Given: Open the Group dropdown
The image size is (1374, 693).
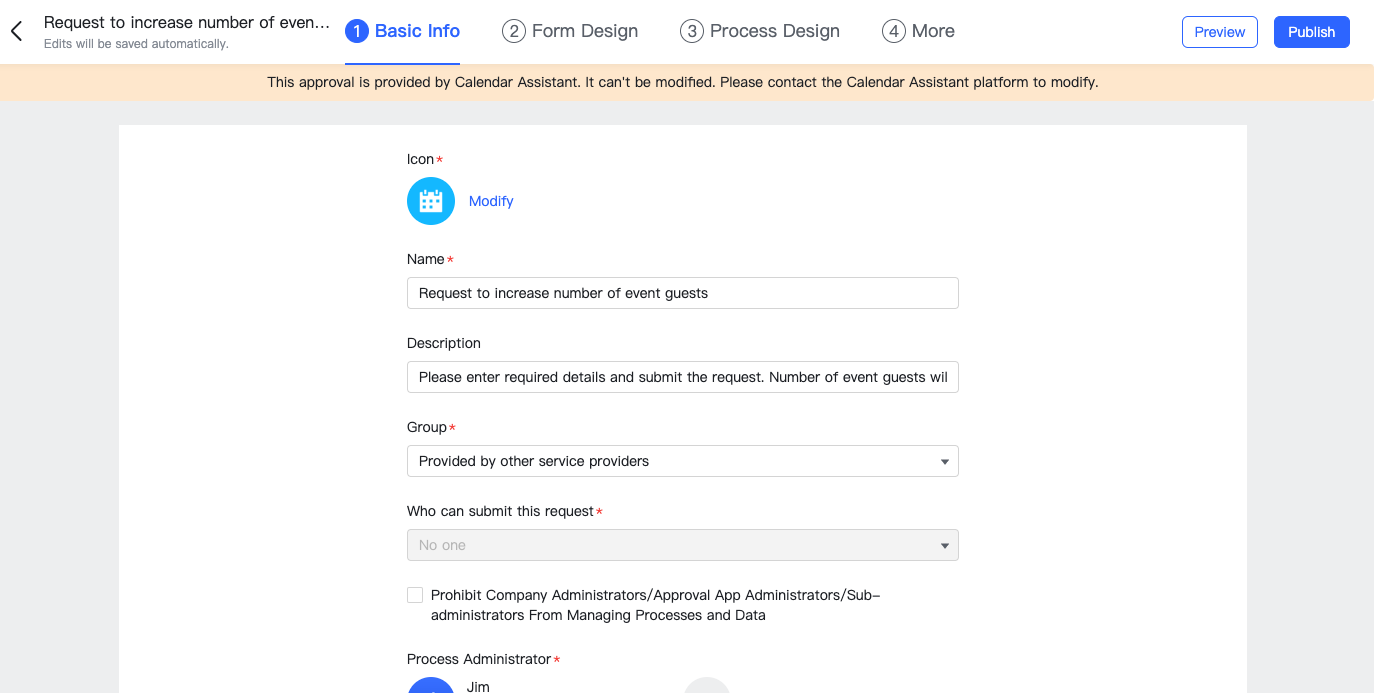Looking at the screenshot, I should click(x=682, y=461).
